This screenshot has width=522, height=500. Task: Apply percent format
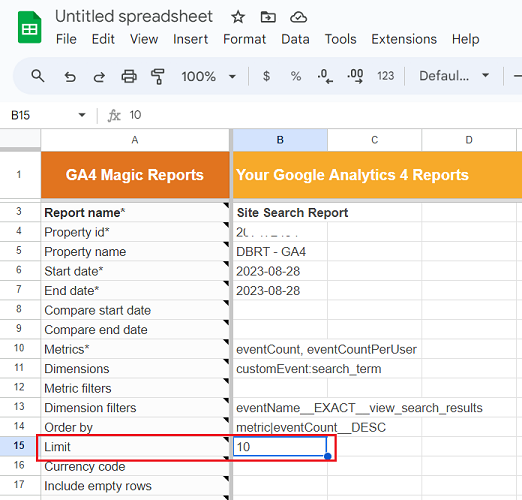296,76
